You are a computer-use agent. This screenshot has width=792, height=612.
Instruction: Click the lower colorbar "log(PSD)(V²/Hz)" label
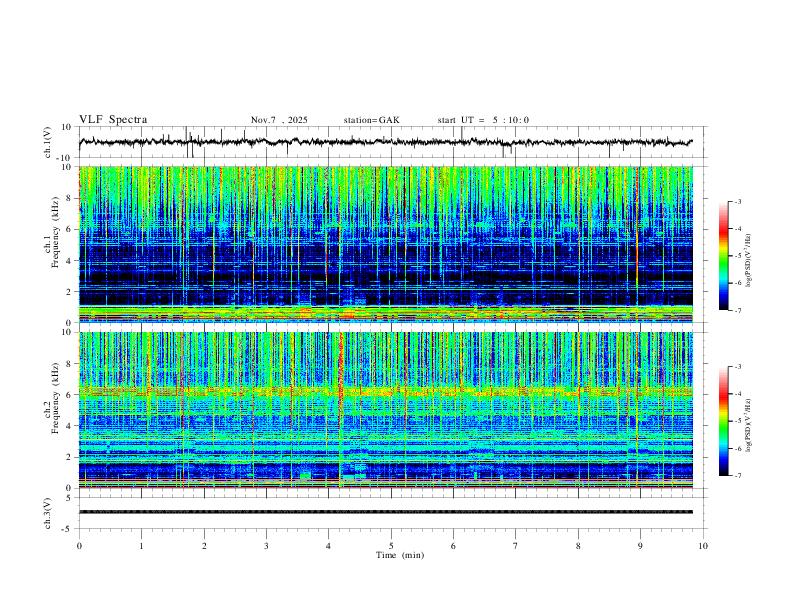749,425
